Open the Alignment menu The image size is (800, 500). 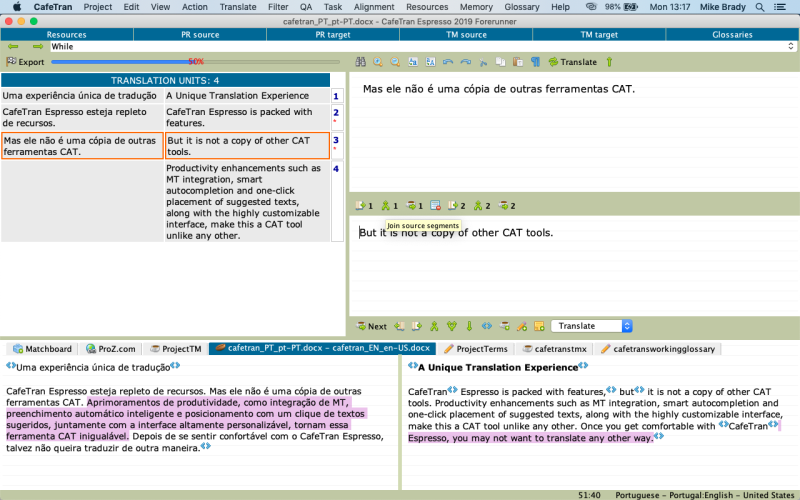point(374,7)
